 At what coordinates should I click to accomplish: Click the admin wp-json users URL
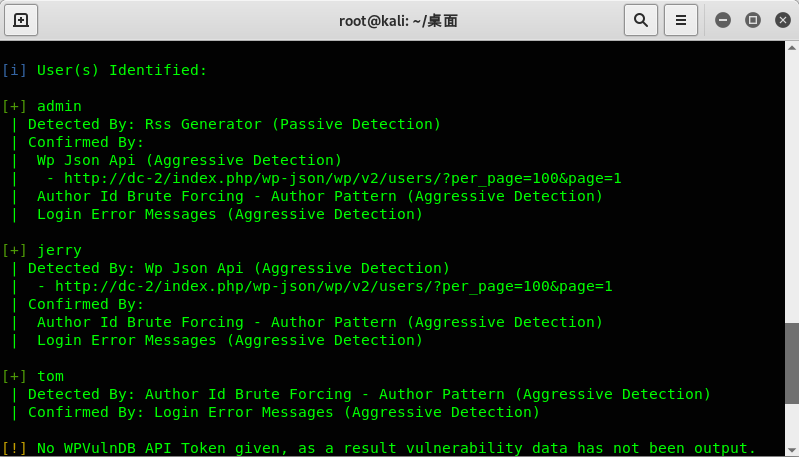coord(342,178)
